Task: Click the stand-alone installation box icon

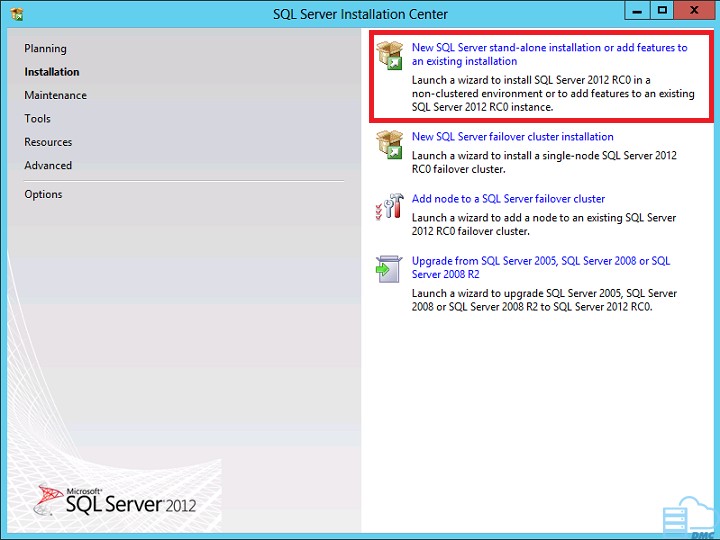Action: pos(389,55)
